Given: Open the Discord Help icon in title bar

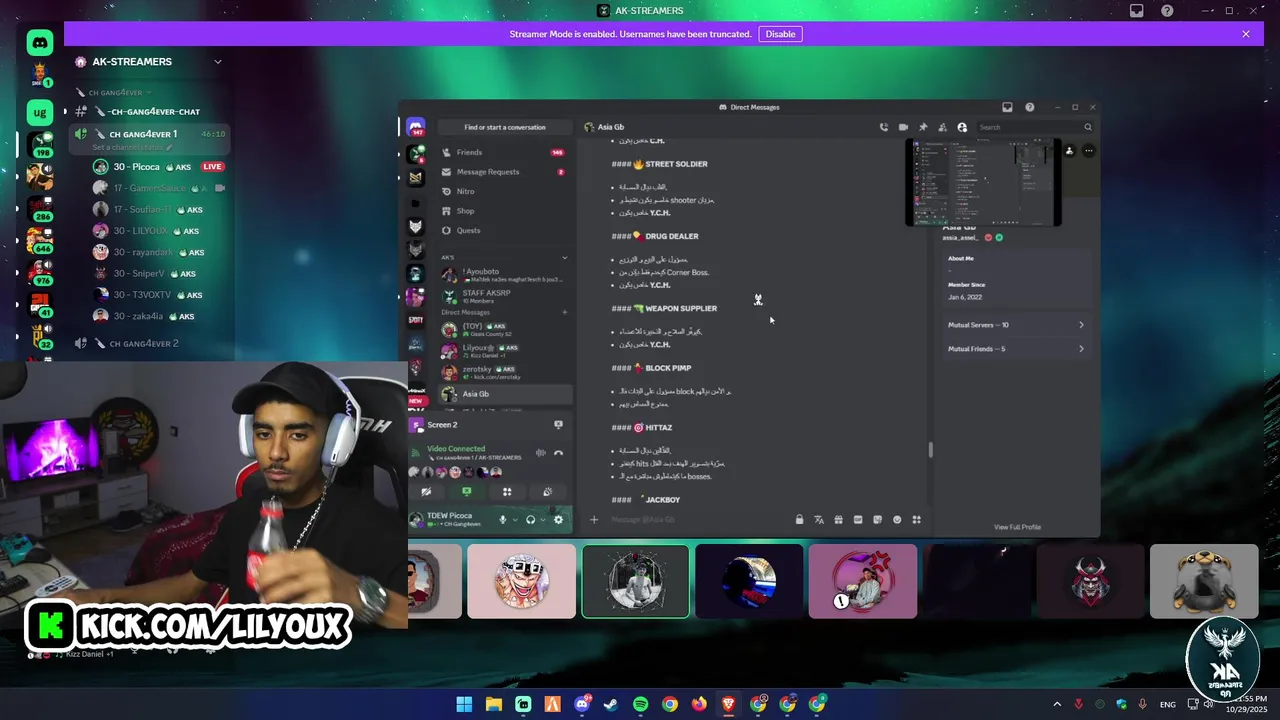Looking at the screenshot, I should tap(1167, 11).
